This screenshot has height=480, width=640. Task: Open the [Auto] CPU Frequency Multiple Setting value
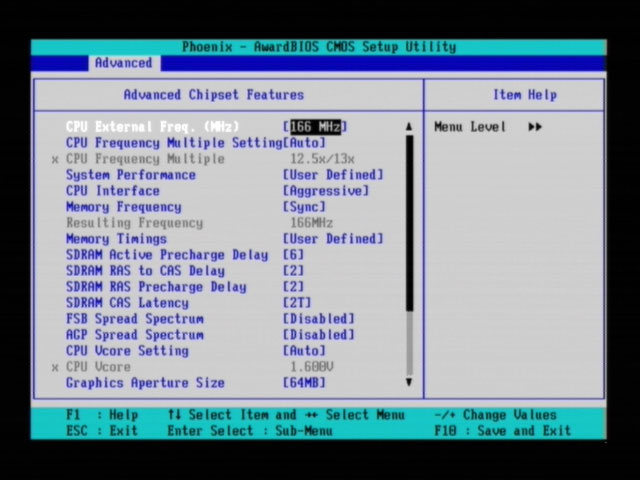point(304,143)
